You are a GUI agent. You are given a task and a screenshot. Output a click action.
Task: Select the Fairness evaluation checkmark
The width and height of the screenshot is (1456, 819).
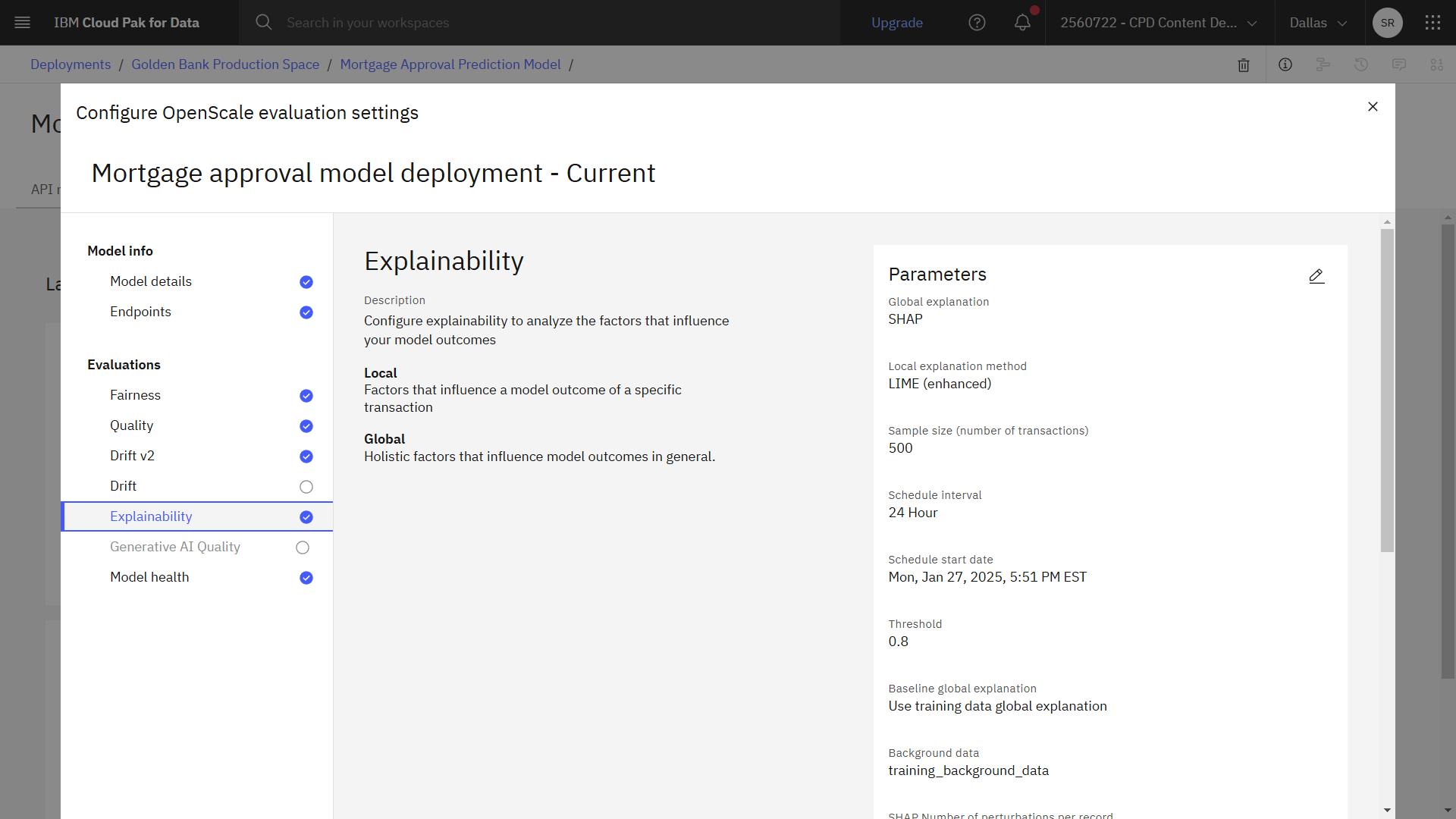(x=306, y=395)
